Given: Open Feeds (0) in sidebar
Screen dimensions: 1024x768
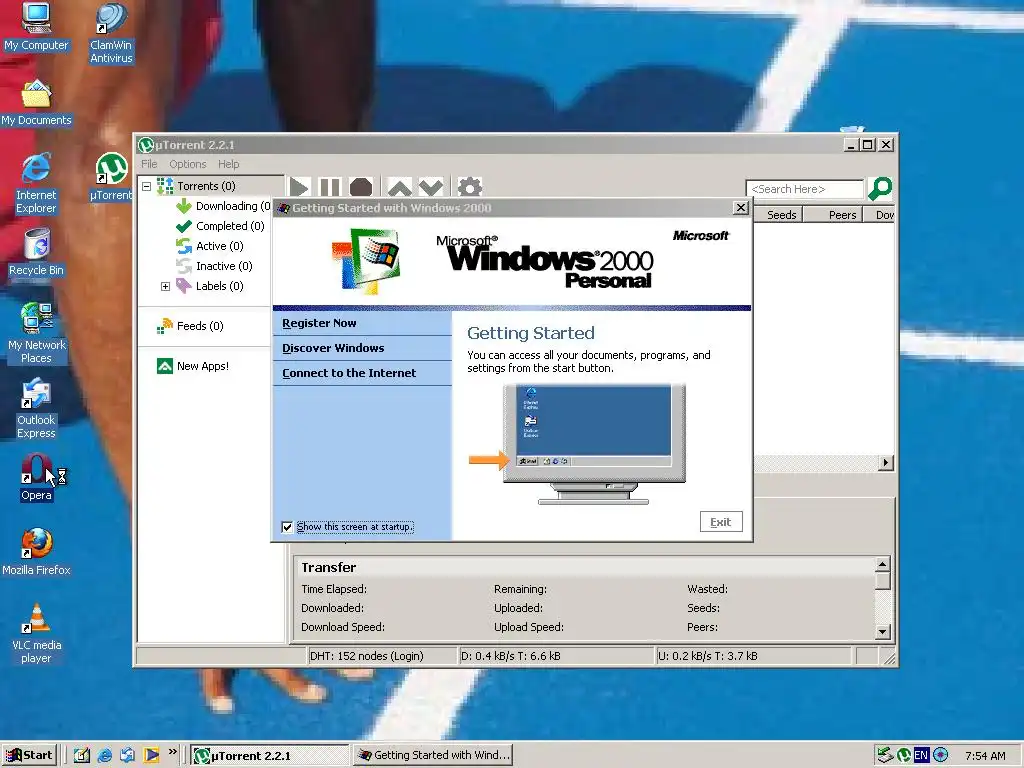Looking at the screenshot, I should click(190, 326).
